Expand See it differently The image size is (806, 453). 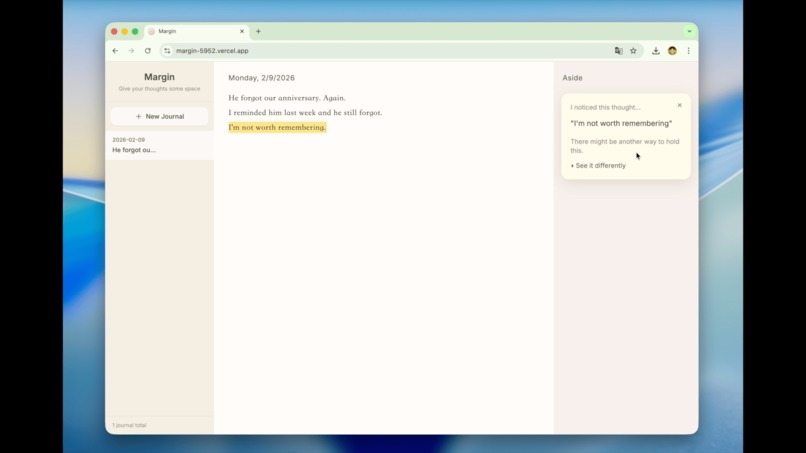click(598, 166)
